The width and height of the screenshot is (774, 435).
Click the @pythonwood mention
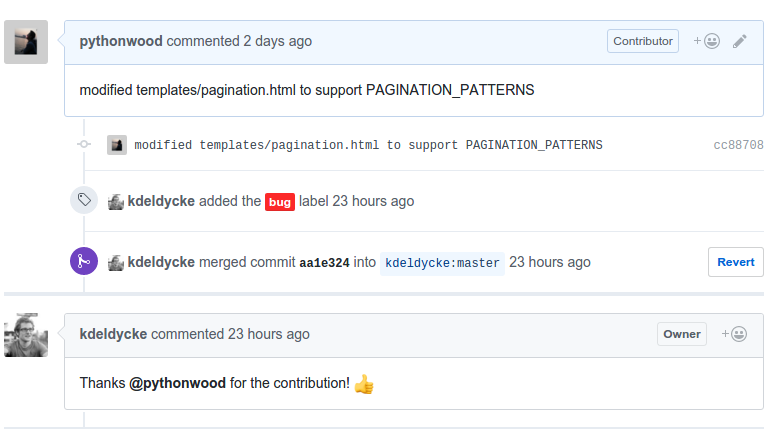pos(177,383)
